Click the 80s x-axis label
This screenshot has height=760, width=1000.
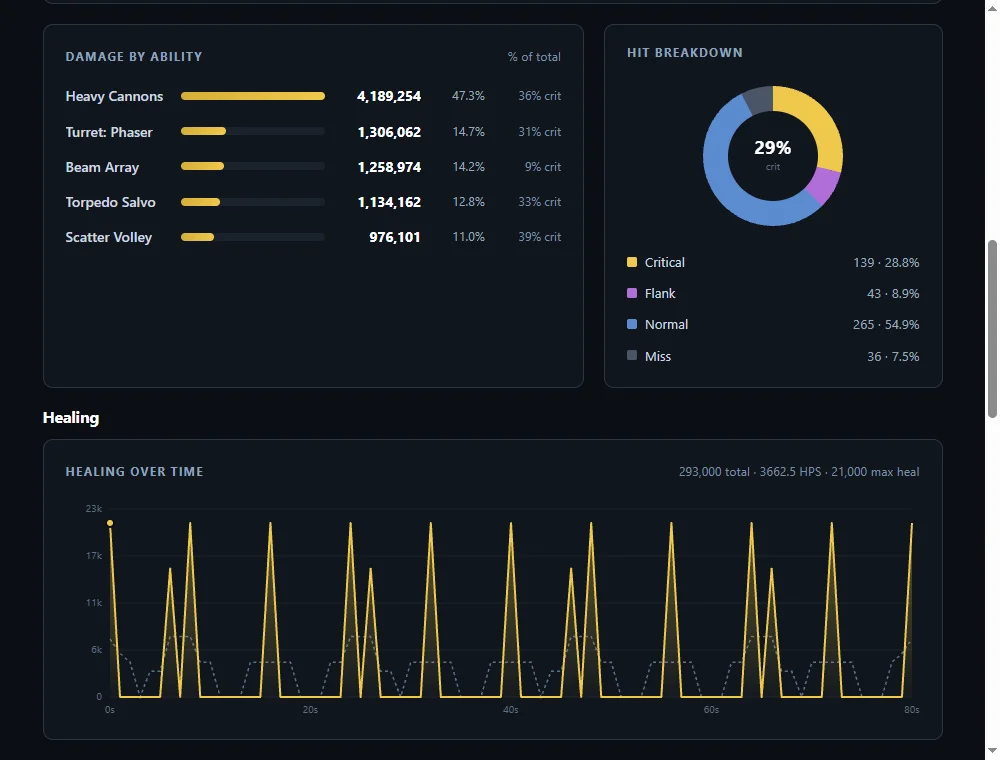[911, 710]
